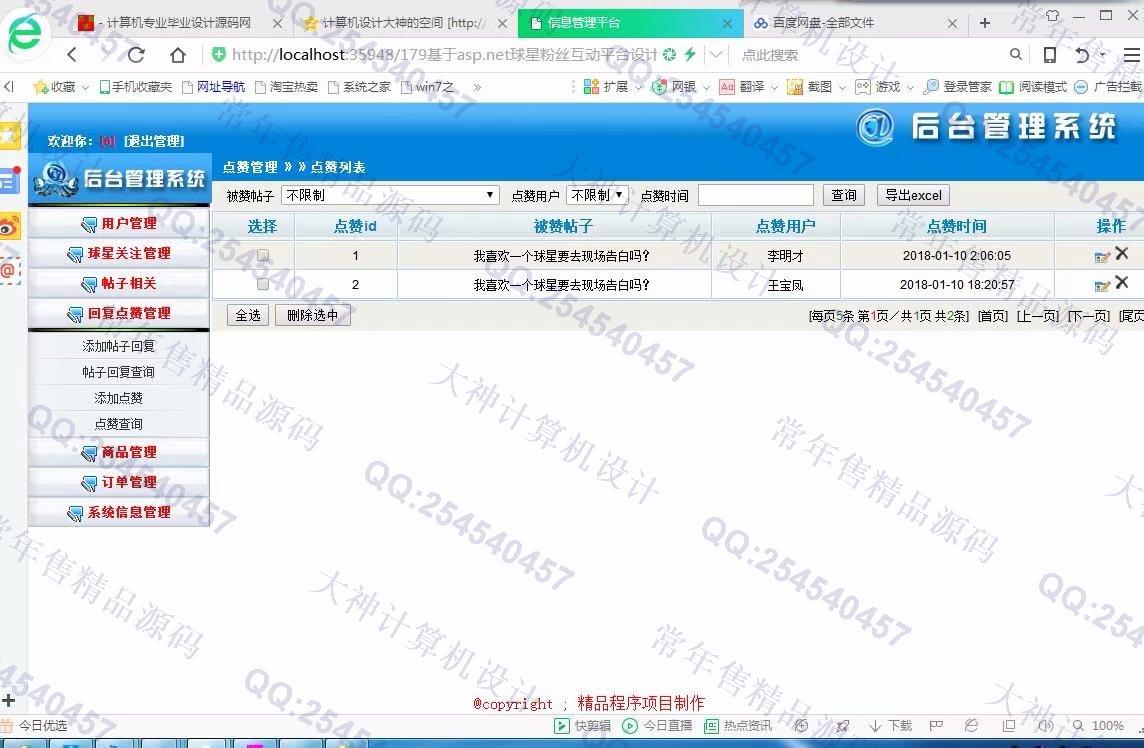The image size is (1144, 748).
Task: Open 下载 downloads in the status bar
Action: click(x=891, y=725)
